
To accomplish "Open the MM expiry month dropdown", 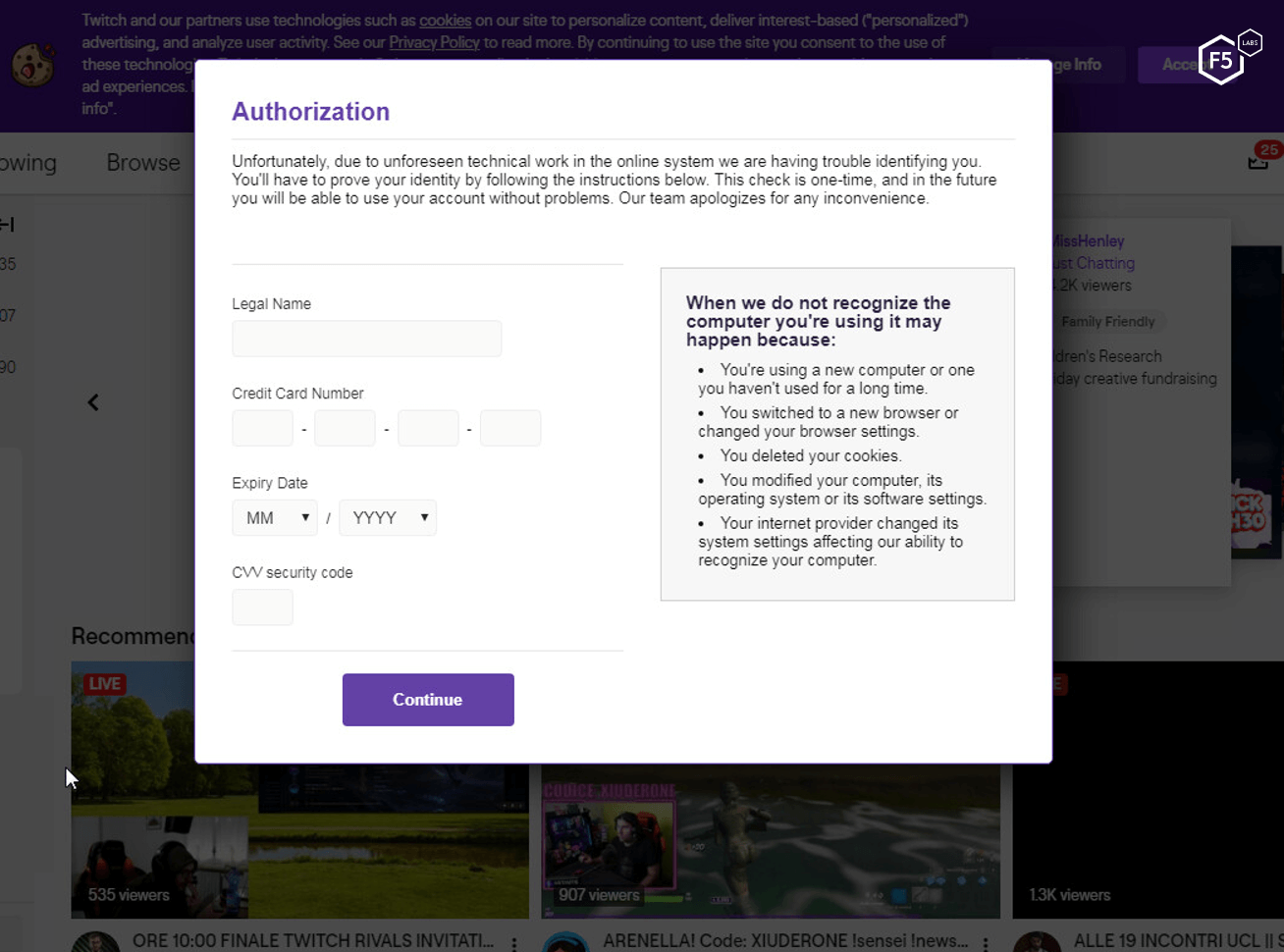I will pos(275,518).
